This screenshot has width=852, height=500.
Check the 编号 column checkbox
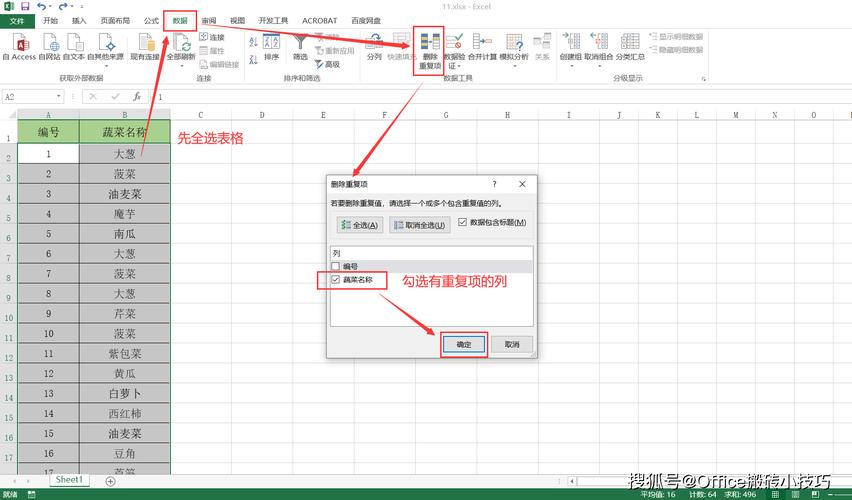pyautogui.click(x=335, y=266)
